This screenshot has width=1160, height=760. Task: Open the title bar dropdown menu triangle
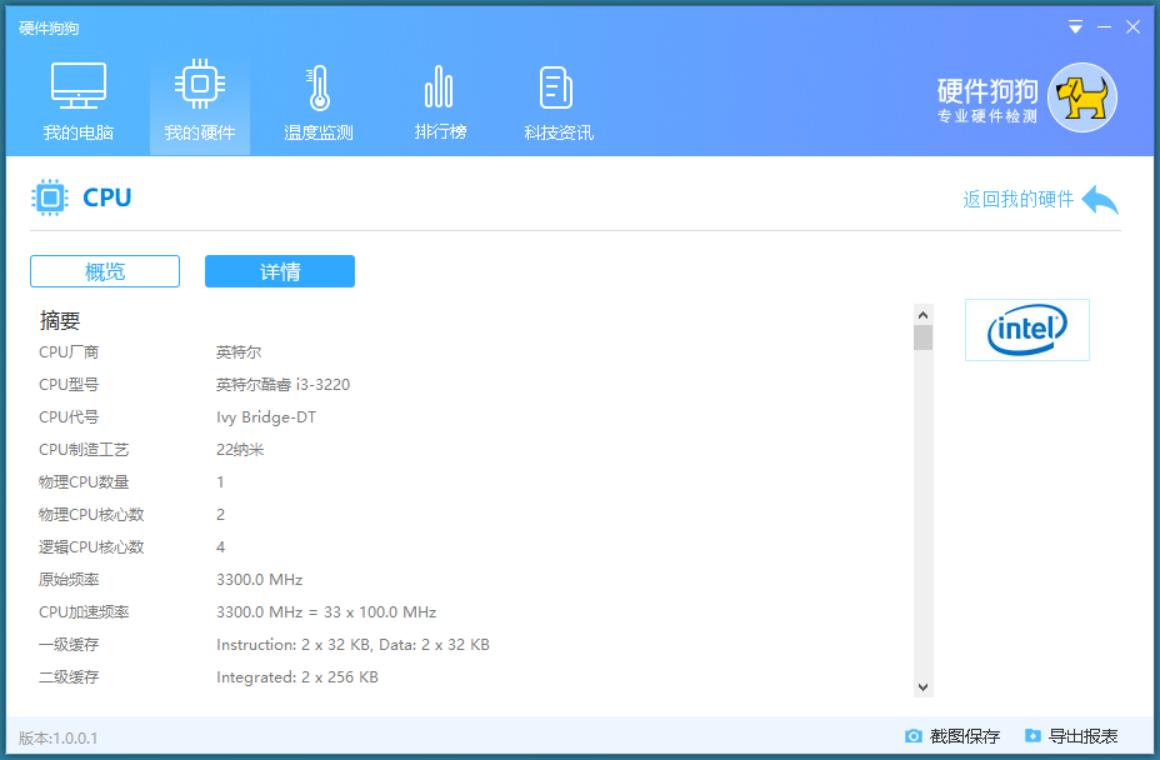1075,27
